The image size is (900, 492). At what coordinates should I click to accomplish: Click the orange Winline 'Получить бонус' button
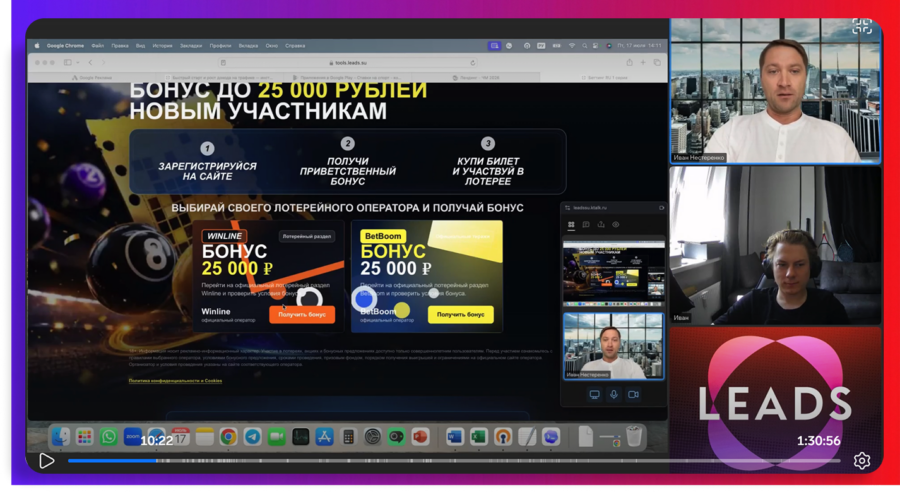coord(302,315)
